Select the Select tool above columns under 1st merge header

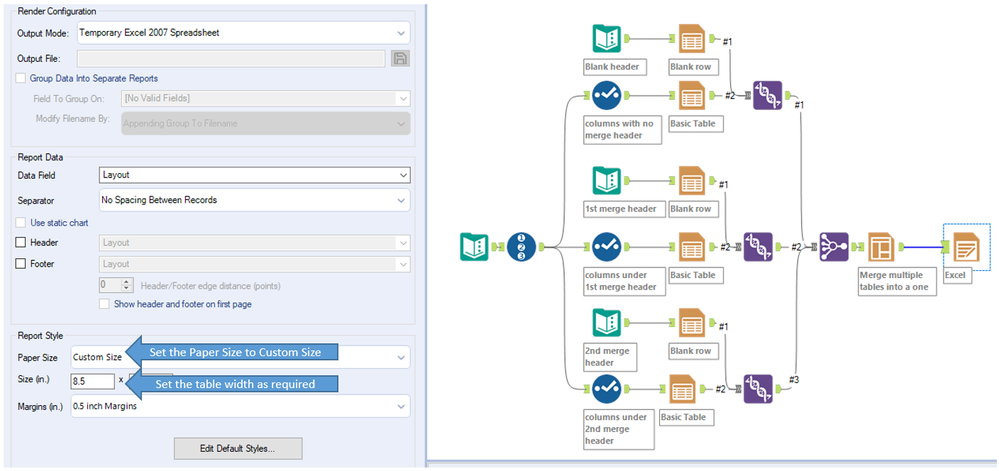pyautogui.click(x=606, y=247)
